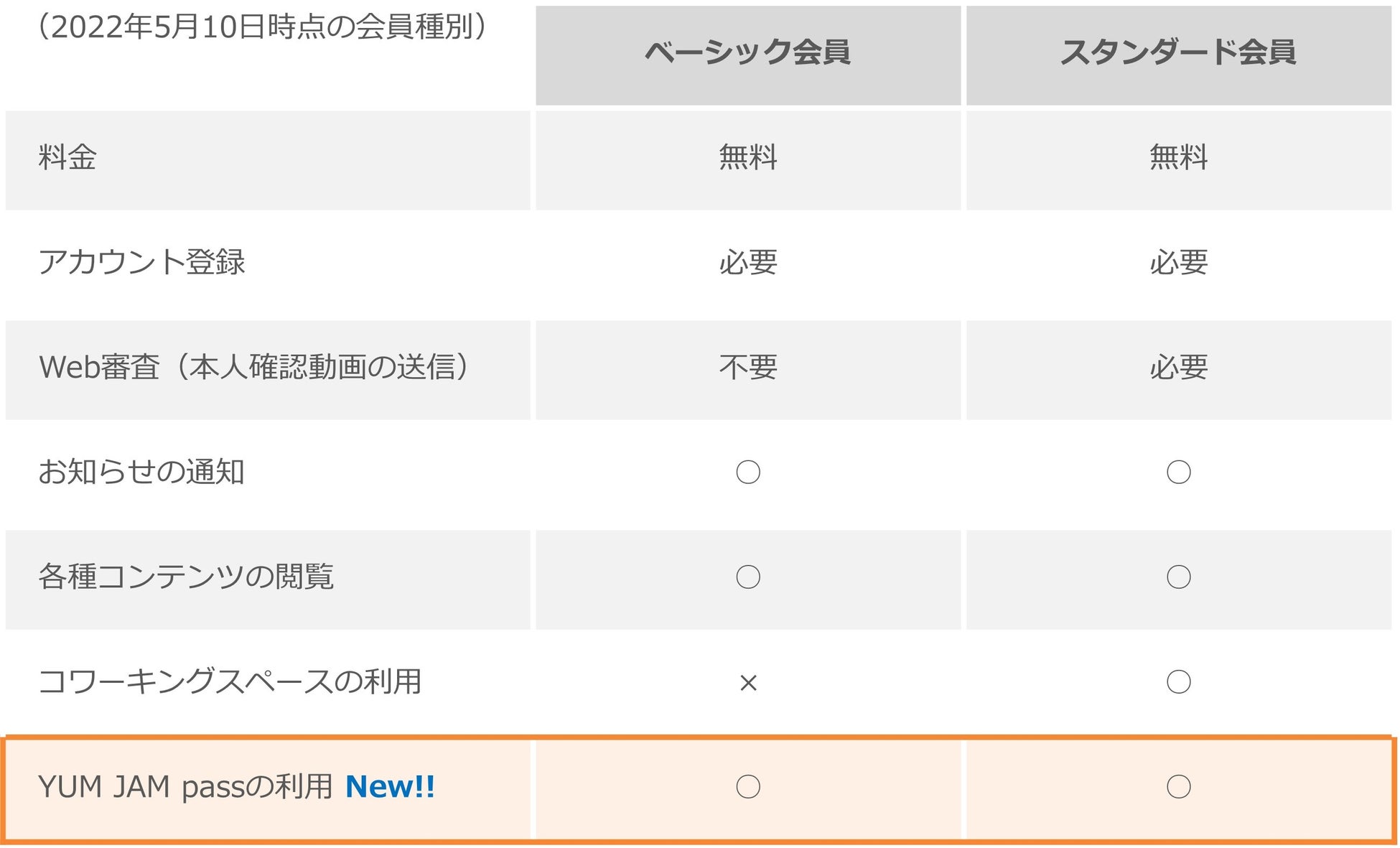
Task: Click the Standard circle for 各種コンテンツの閲覧
Action: tap(1178, 577)
